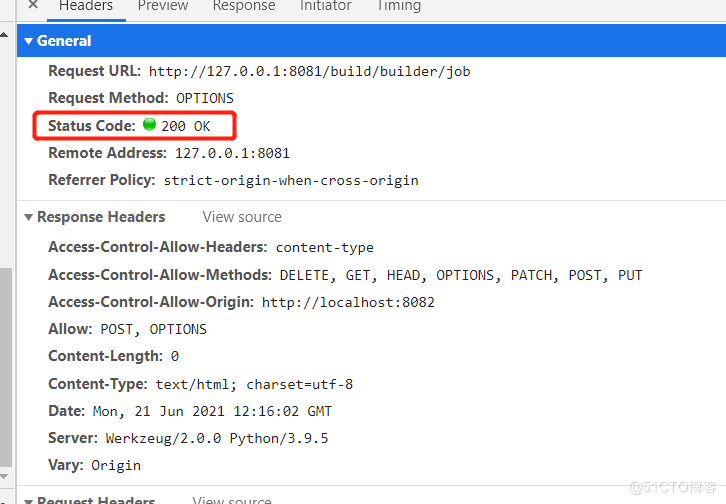726x504 pixels.
Task: Open the Response tab
Action: (x=244, y=6)
